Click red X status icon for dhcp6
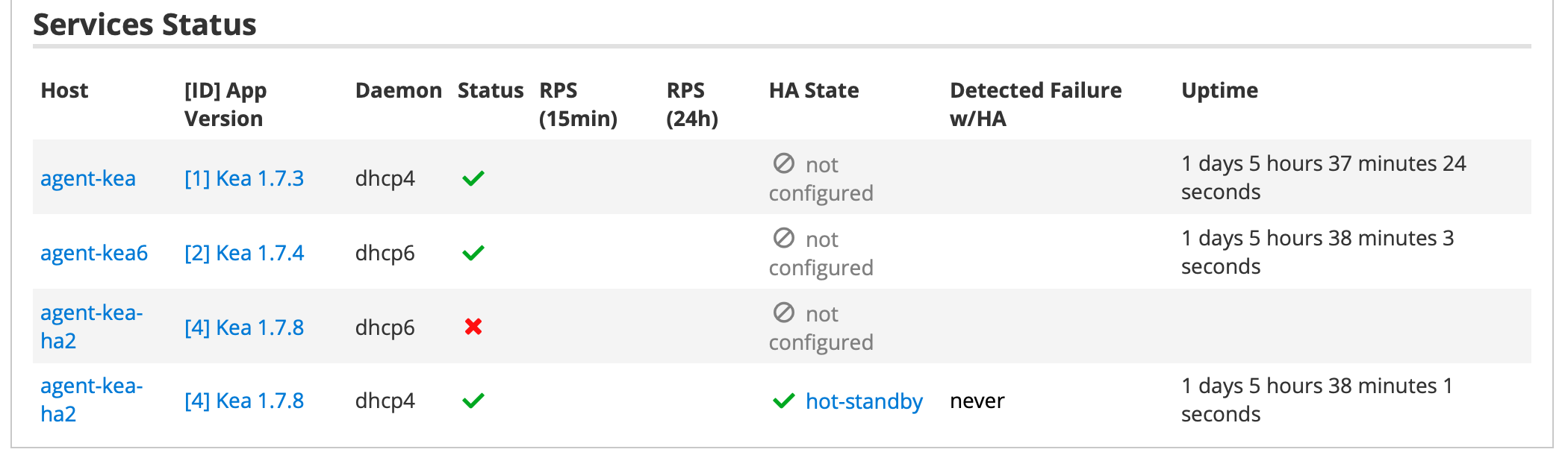Screen dimensions: 1568x461 473,327
